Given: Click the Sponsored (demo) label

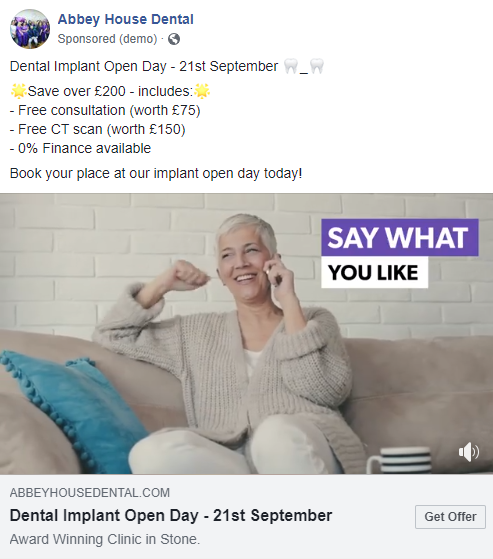Looking at the screenshot, I should coord(107,39).
